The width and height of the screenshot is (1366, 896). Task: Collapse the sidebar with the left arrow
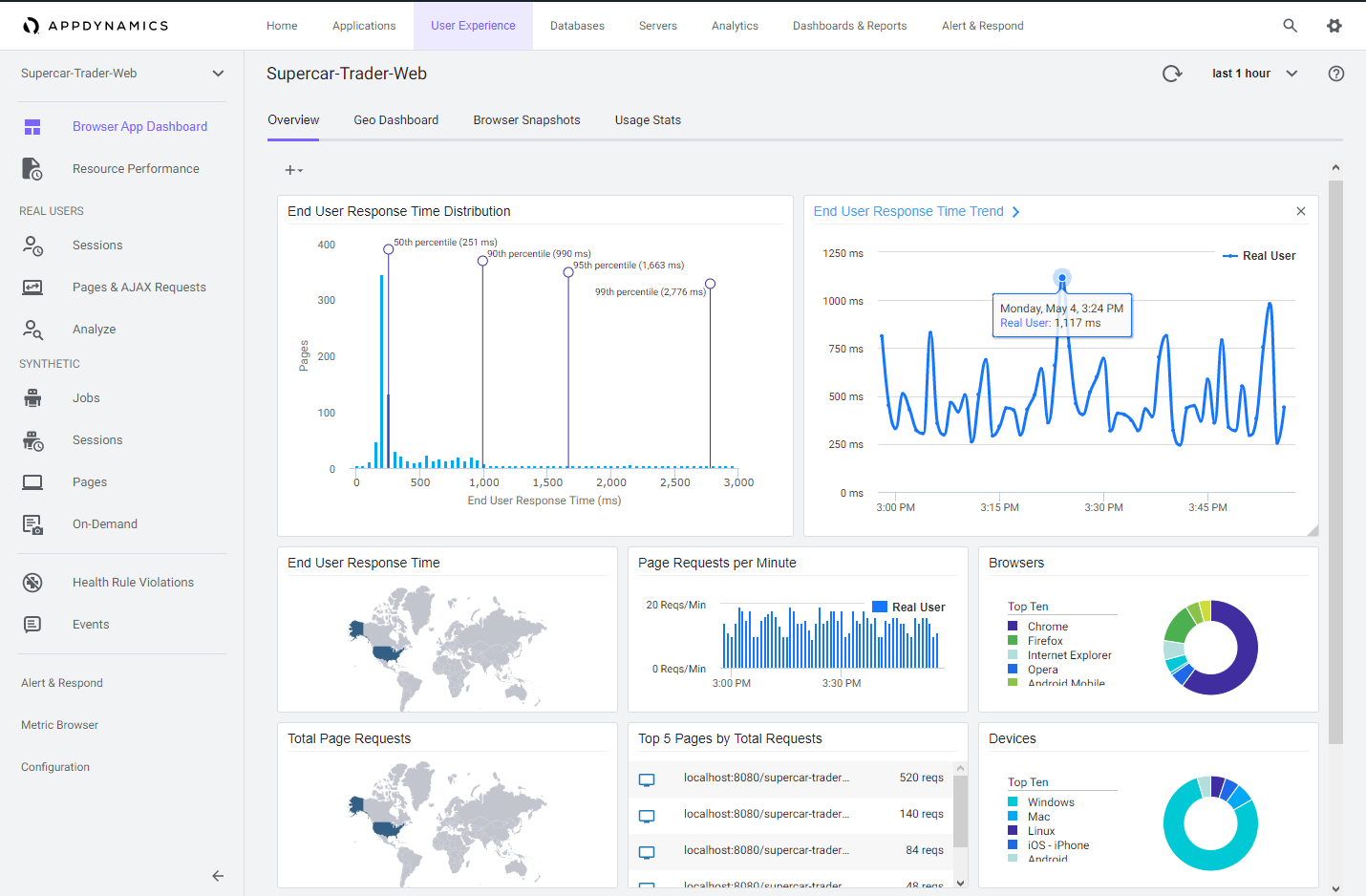point(218,876)
